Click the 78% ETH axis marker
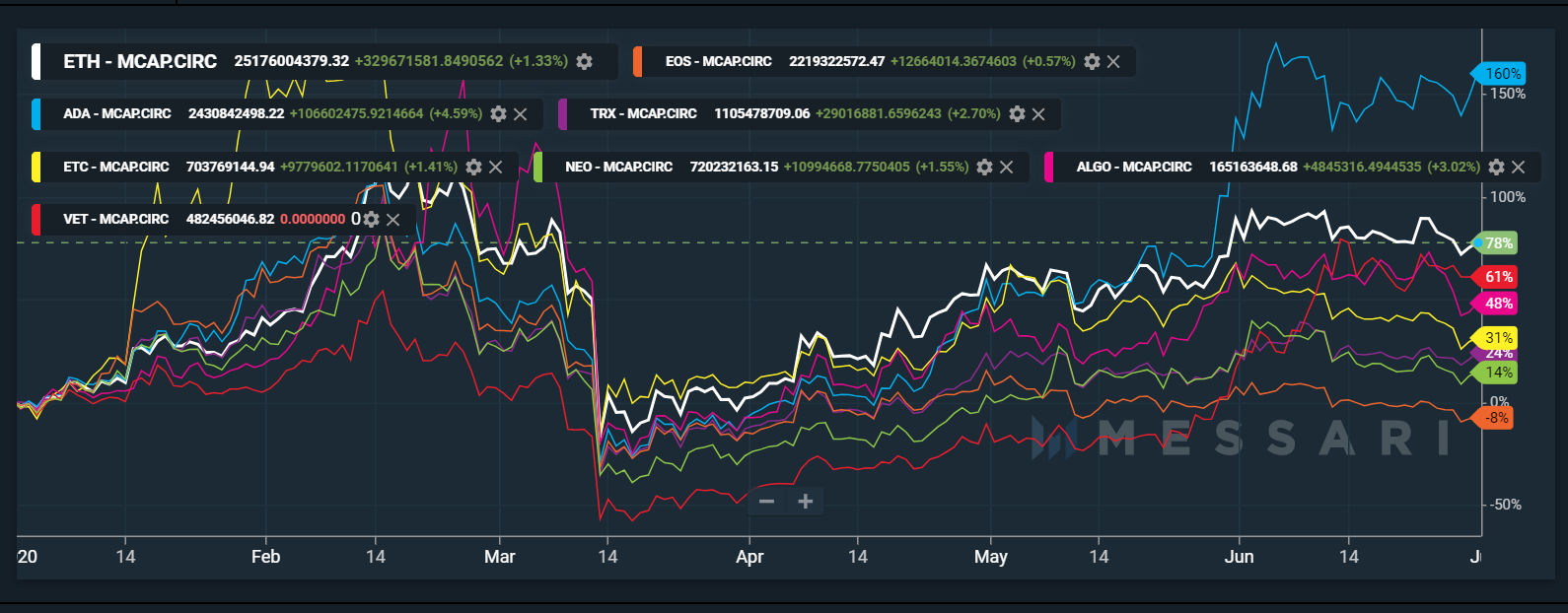1568x613 pixels. [x=1498, y=242]
